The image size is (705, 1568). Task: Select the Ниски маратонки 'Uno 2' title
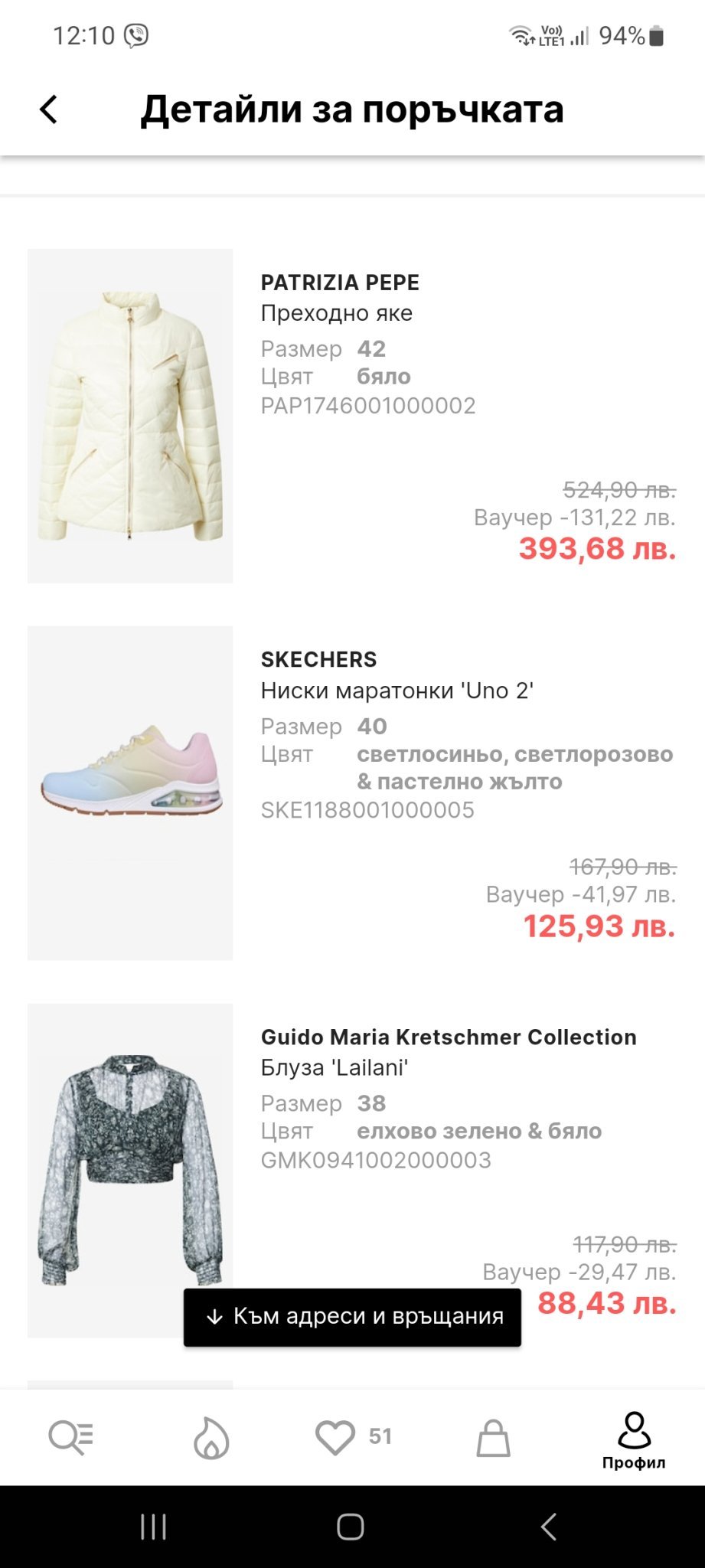[x=397, y=691]
